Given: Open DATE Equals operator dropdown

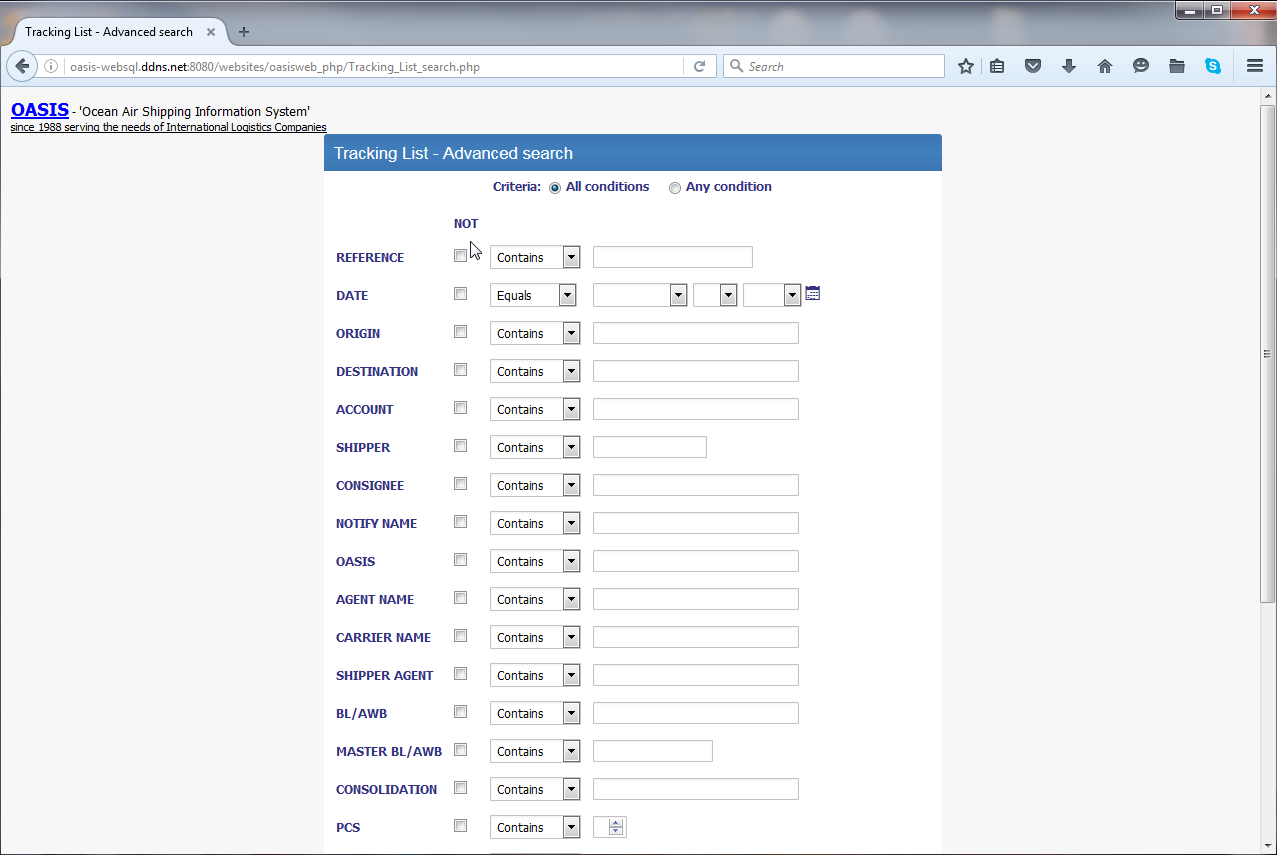Looking at the screenshot, I should click(533, 295).
